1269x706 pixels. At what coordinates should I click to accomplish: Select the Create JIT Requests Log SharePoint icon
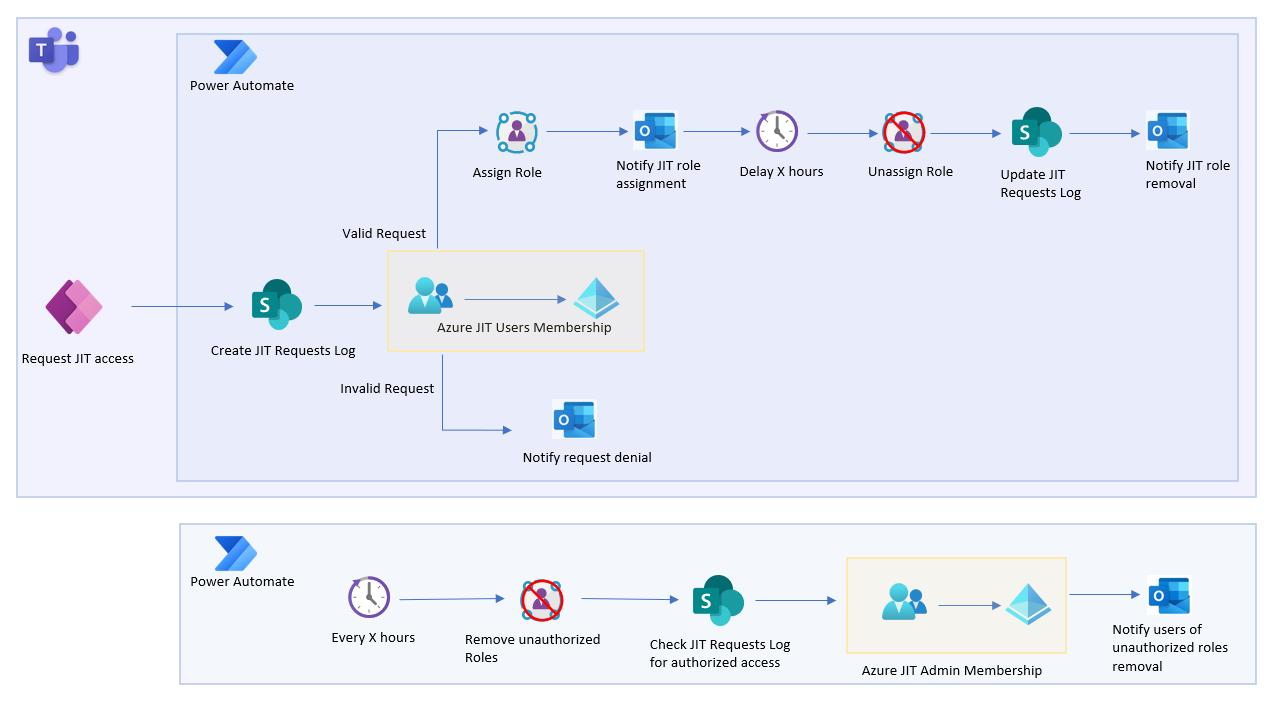(276, 305)
